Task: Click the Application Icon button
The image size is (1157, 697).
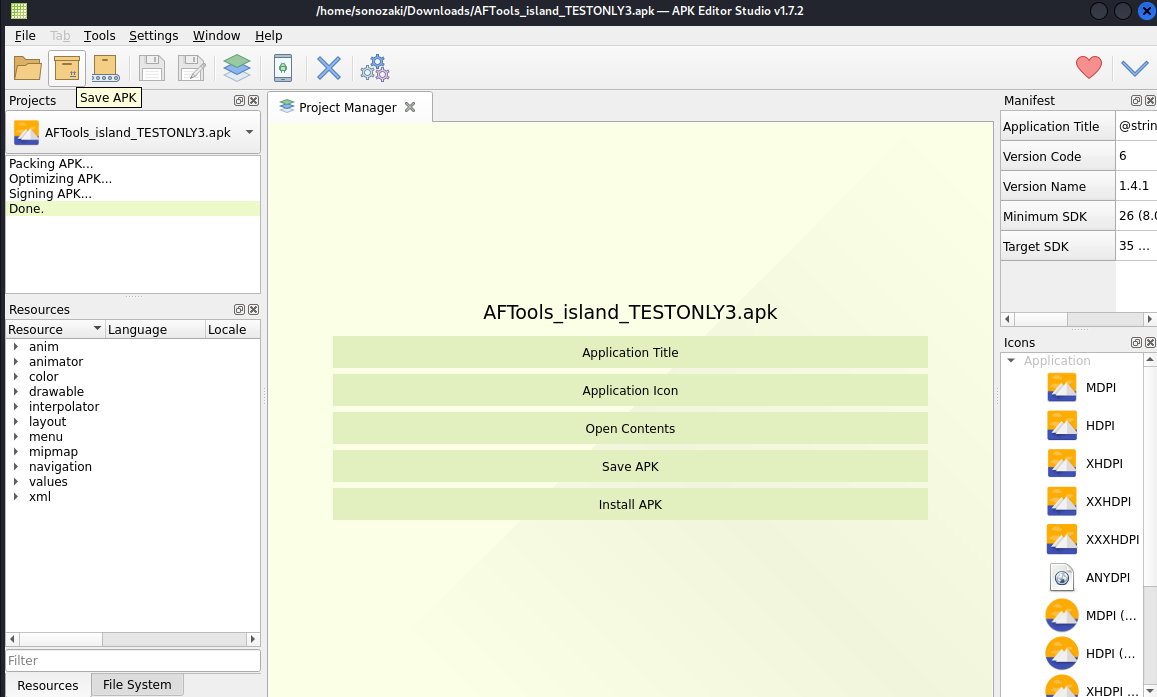Action: 630,390
